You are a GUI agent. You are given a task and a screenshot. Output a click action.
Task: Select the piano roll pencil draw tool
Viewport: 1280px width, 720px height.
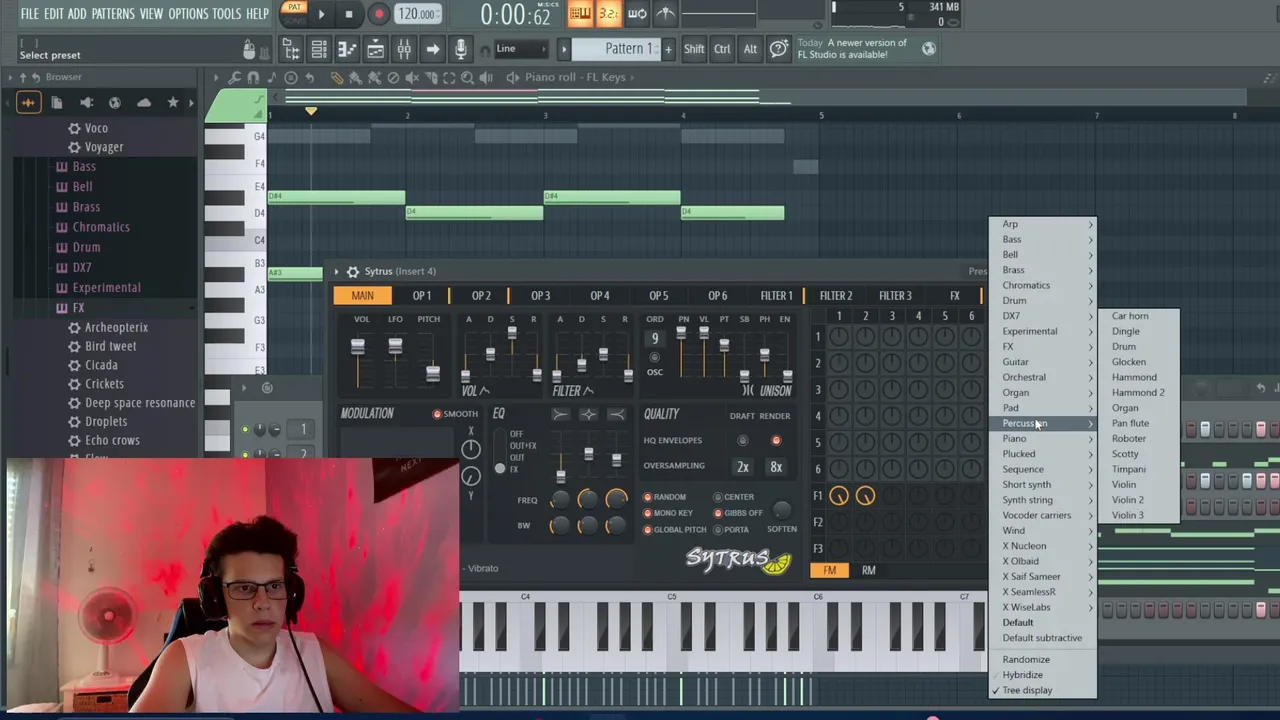[x=337, y=77]
